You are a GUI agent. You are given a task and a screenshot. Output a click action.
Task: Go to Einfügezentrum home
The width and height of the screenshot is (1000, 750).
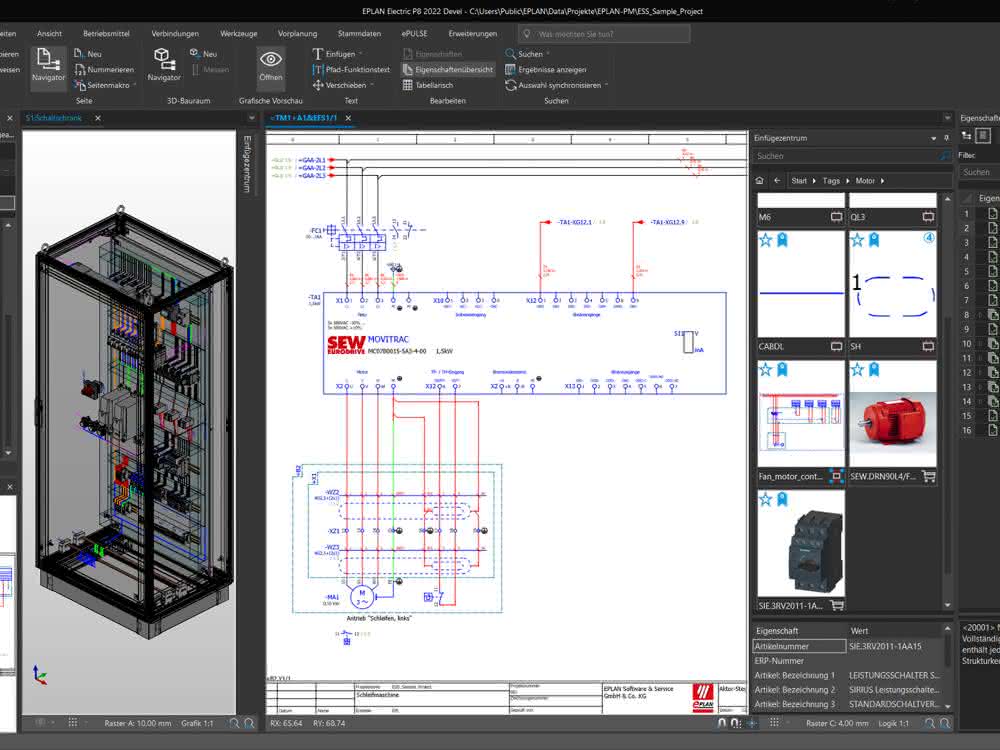click(x=760, y=181)
